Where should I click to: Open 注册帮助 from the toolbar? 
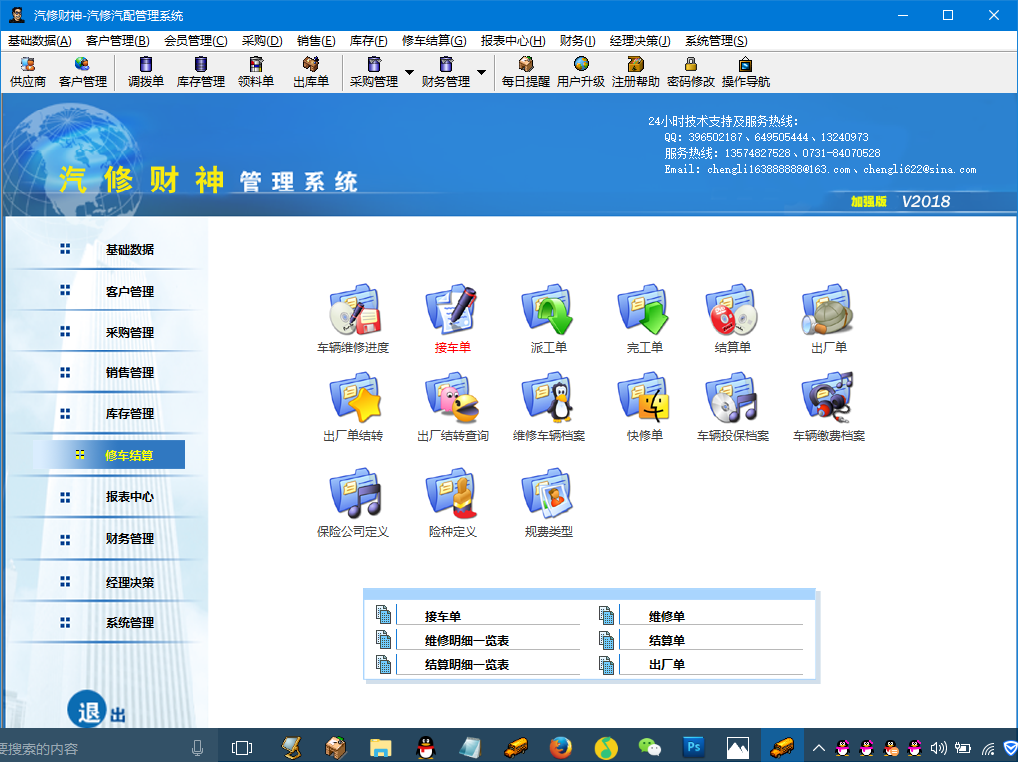[x=636, y=72]
